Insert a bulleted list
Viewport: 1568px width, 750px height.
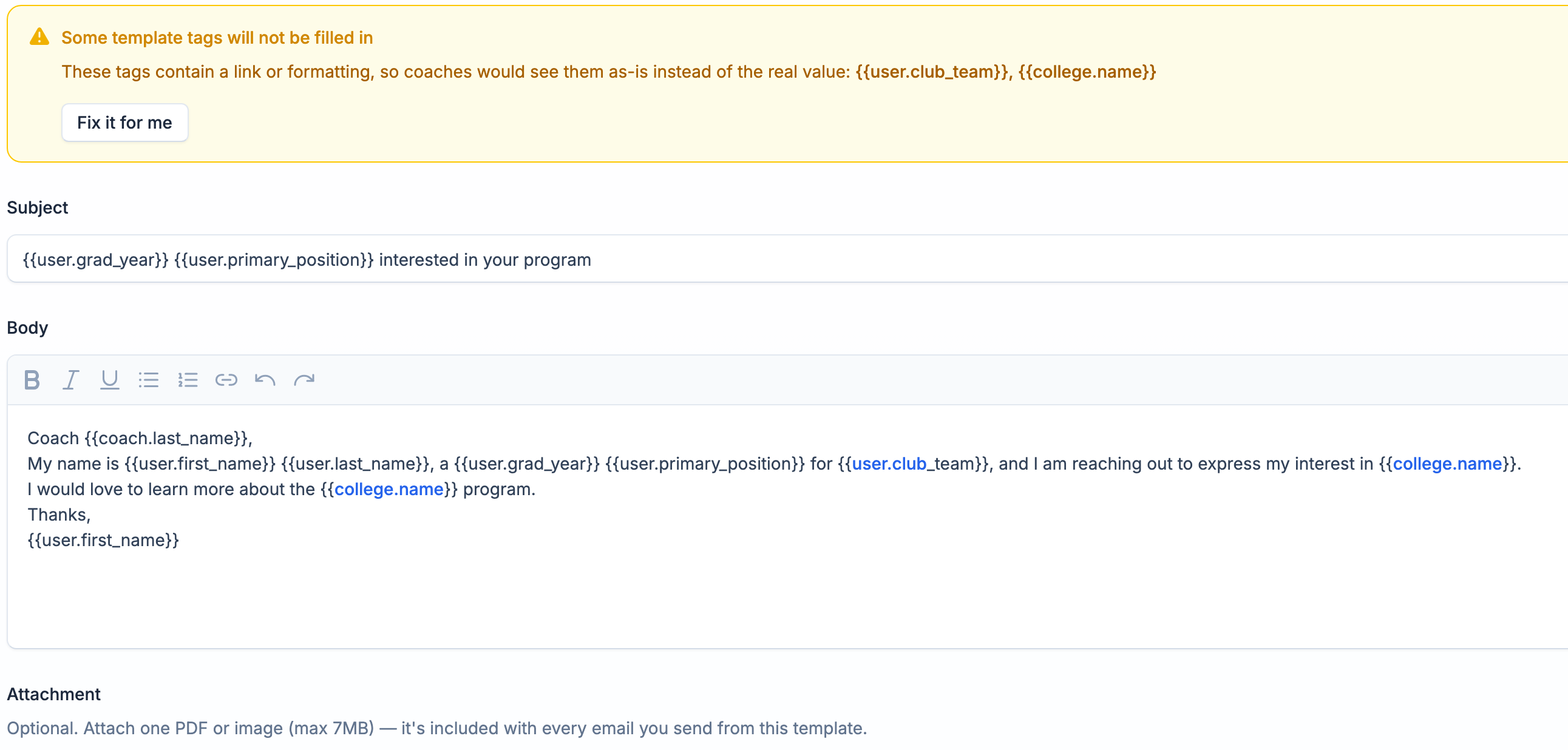pyautogui.click(x=149, y=380)
